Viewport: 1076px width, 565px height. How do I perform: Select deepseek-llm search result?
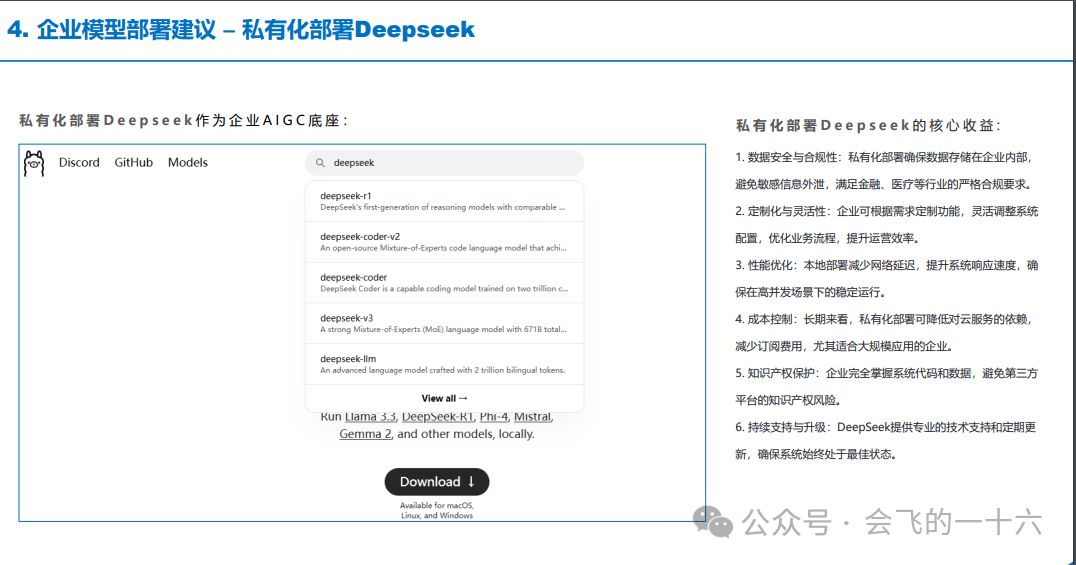pyautogui.click(x=444, y=364)
